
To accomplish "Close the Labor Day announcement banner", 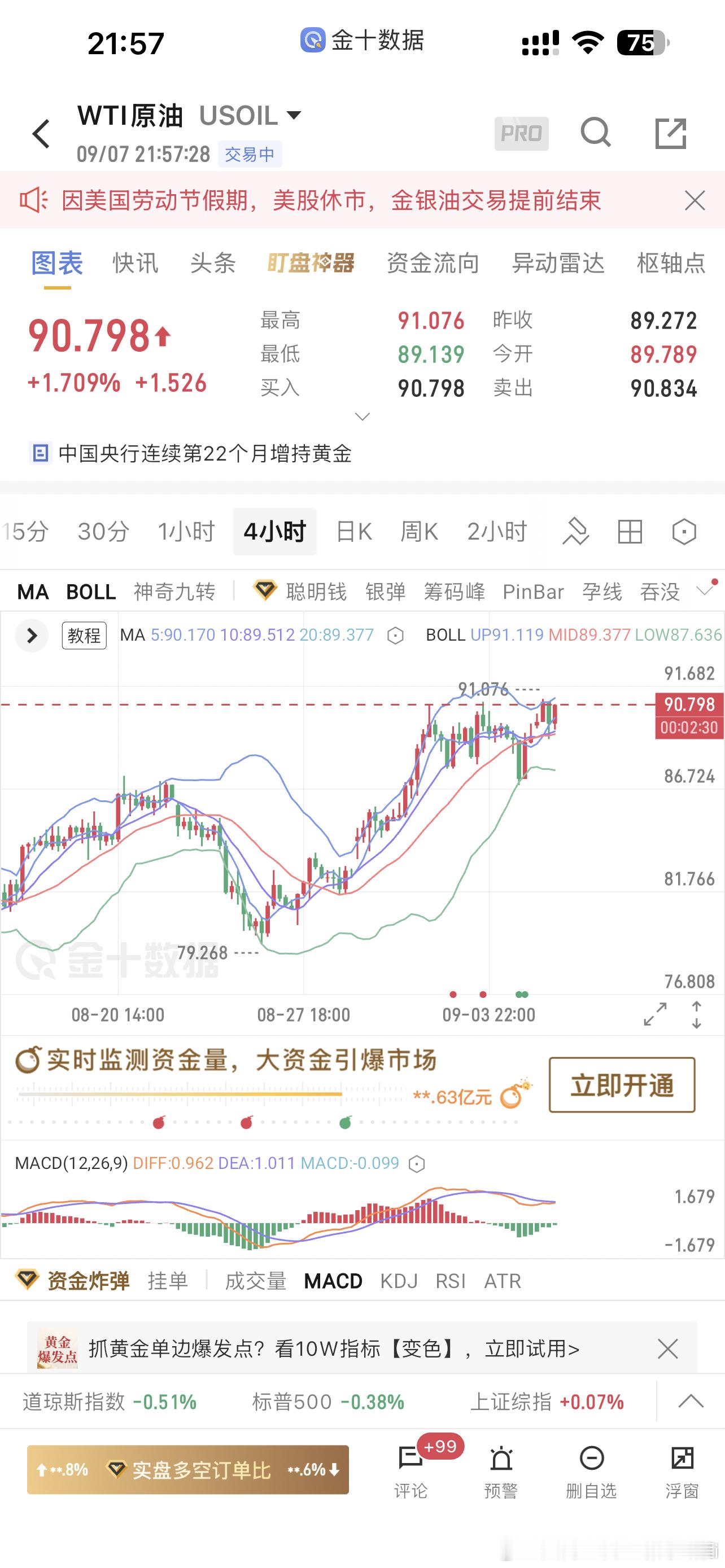I will [695, 200].
